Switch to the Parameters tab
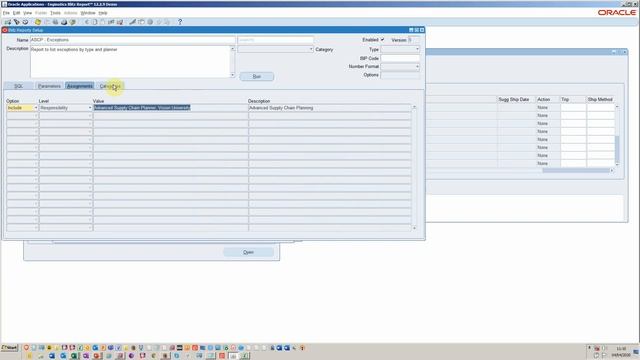The width and height of the screenshot is (640, 360). pyautogui.click(x=49, y=86)
